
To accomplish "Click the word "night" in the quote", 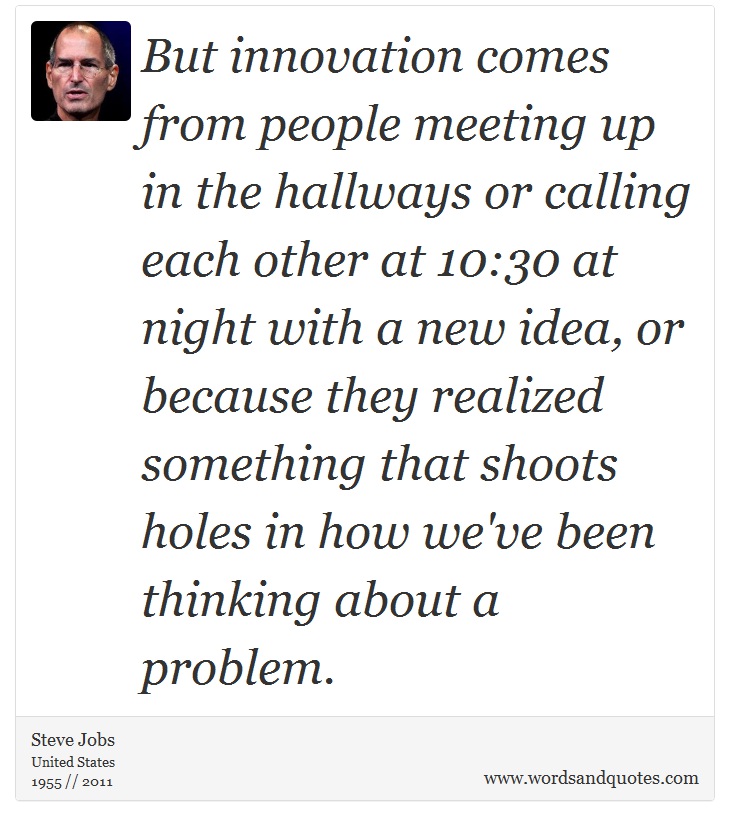I will click(x=199, y=330).
